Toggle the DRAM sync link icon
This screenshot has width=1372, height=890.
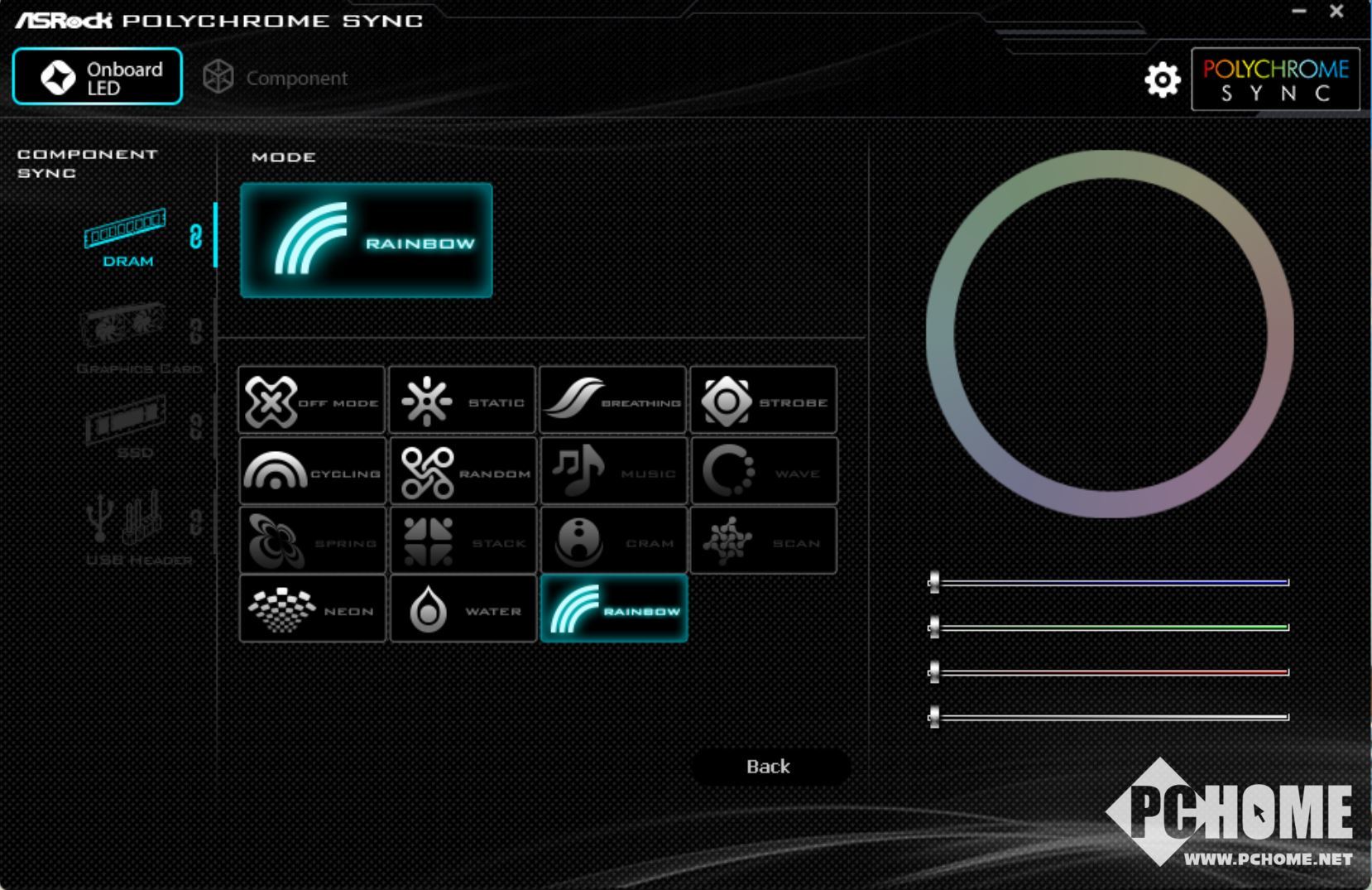pyautogui.click(x=196, y=237)
